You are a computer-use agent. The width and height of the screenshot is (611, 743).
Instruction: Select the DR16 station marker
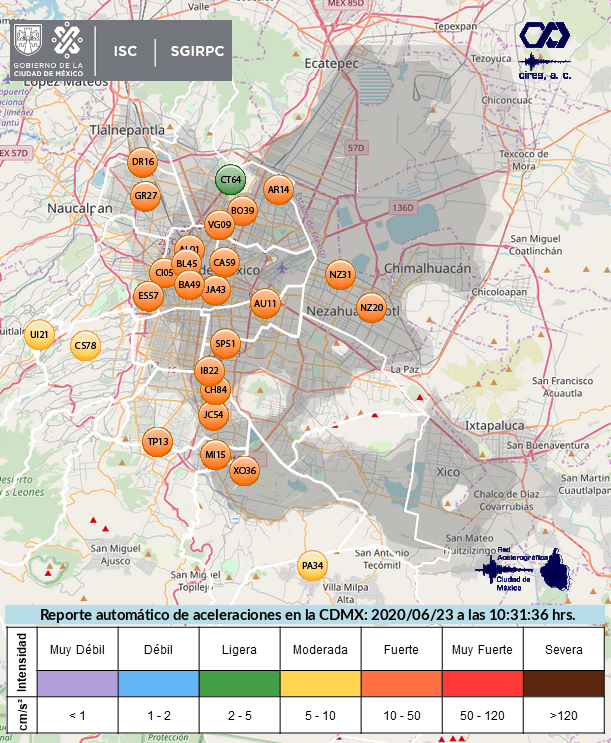point(143,162)
